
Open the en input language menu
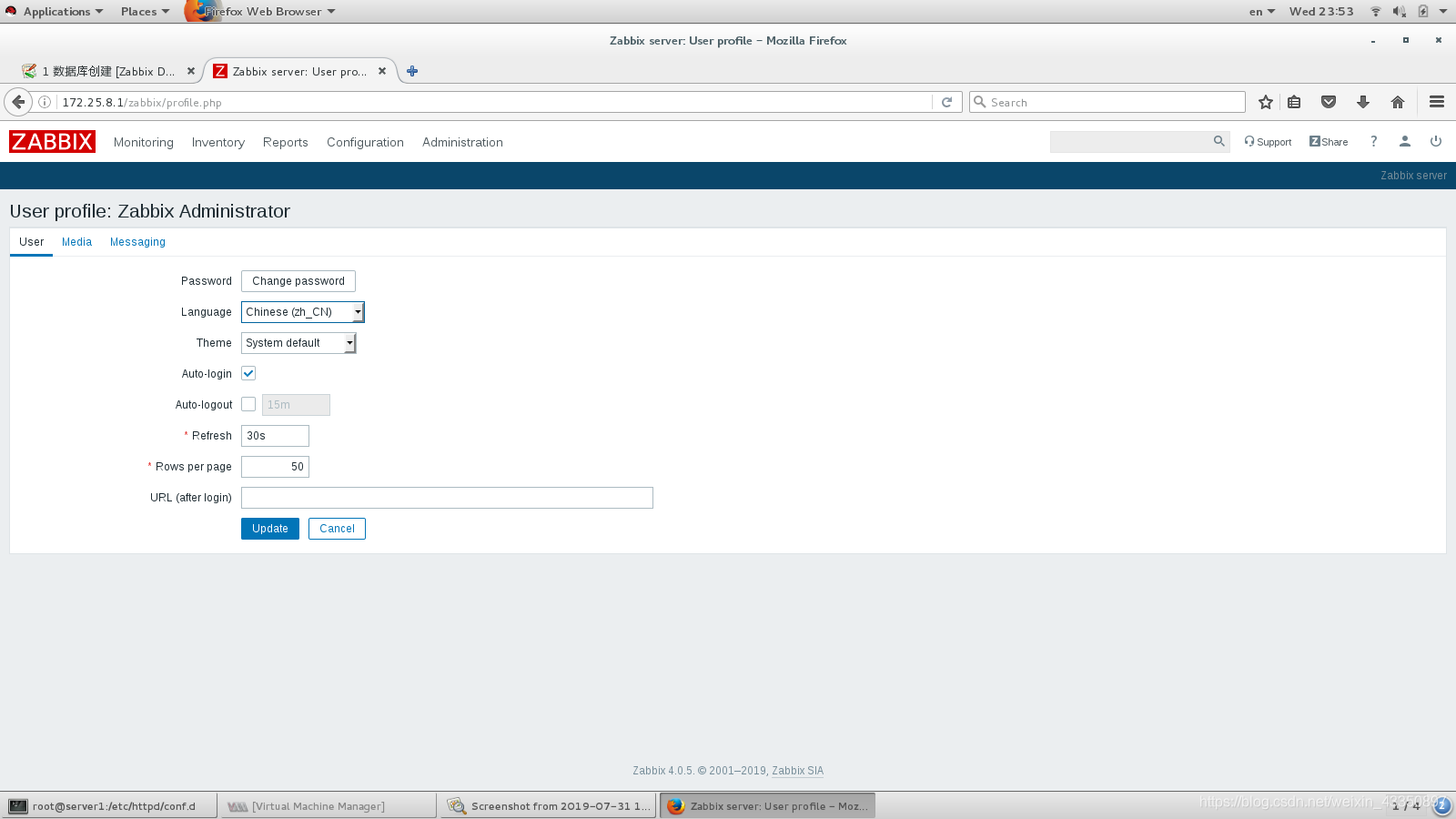coord(1261,11)
